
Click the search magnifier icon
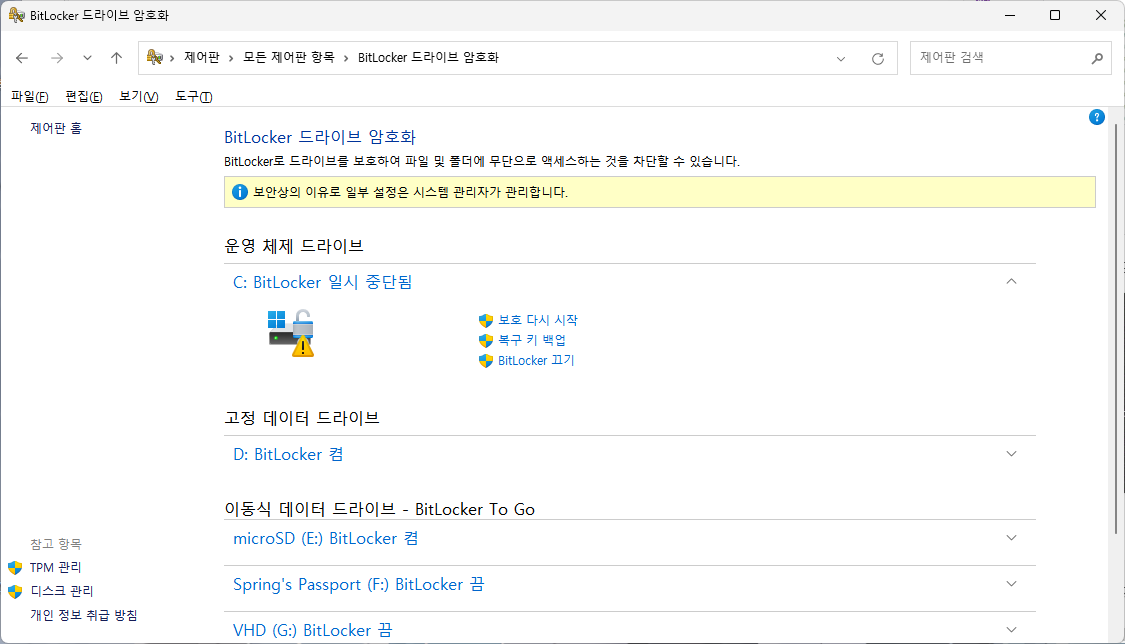1097,59
